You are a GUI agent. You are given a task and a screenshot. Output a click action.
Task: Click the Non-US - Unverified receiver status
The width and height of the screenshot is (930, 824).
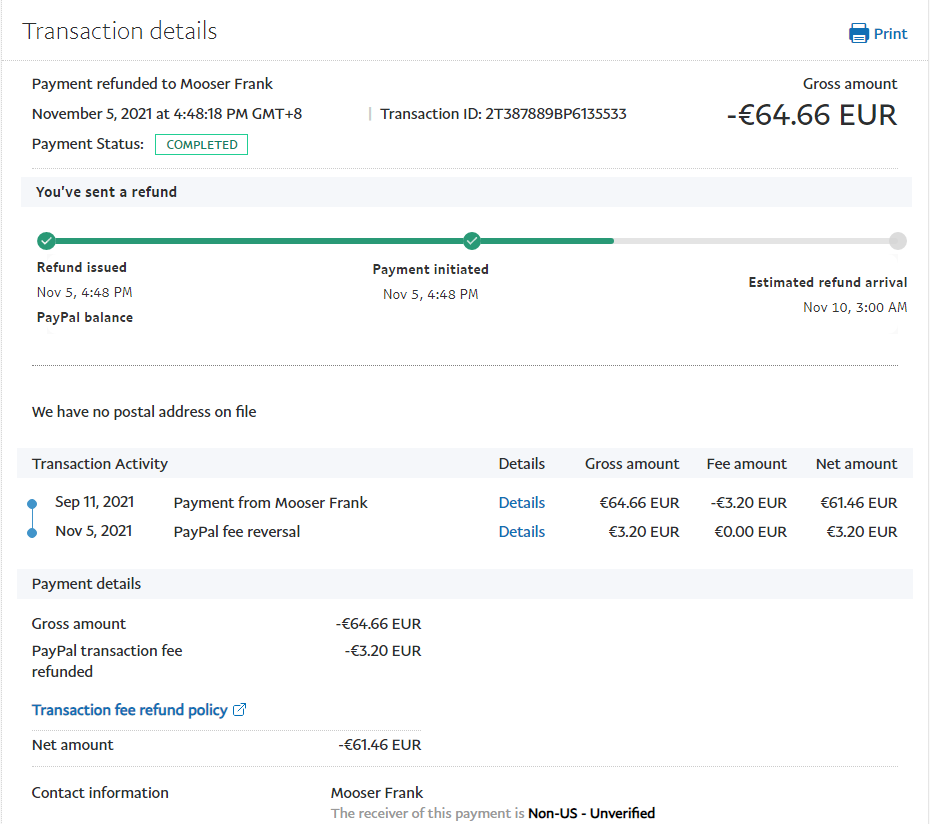(591, 814)
